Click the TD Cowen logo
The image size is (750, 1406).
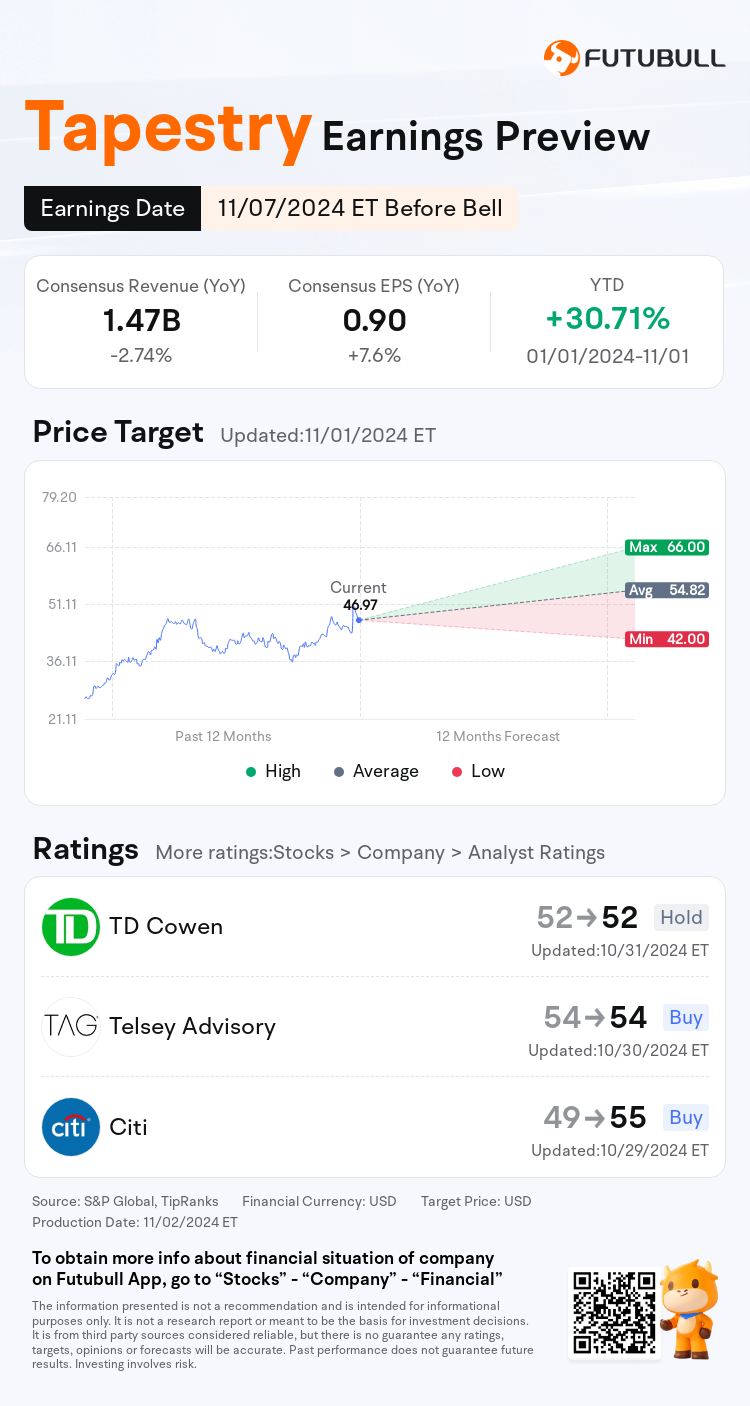71,927
